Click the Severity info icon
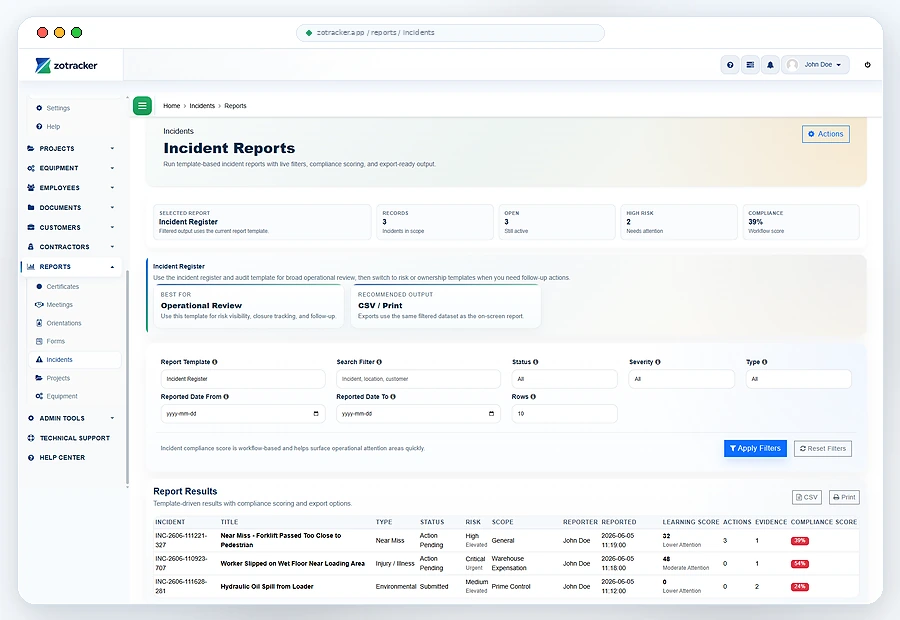This screenshot has width=900, height=620. [658, 362]
